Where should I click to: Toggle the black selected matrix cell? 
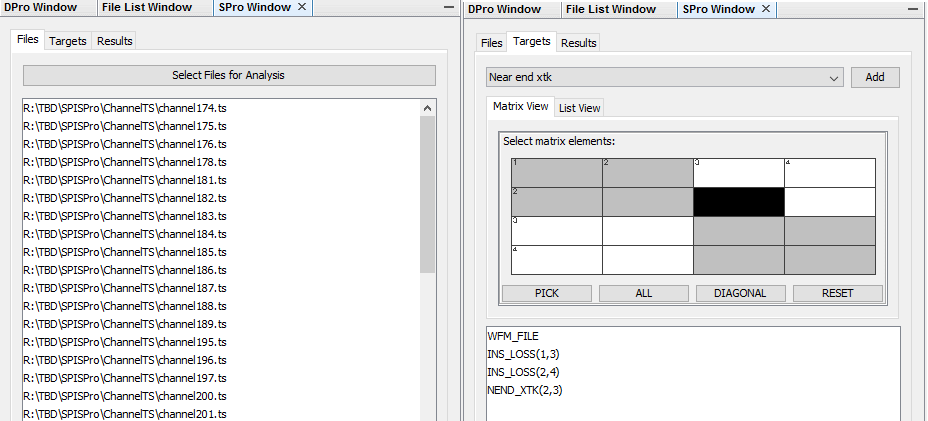coord(738,202)
